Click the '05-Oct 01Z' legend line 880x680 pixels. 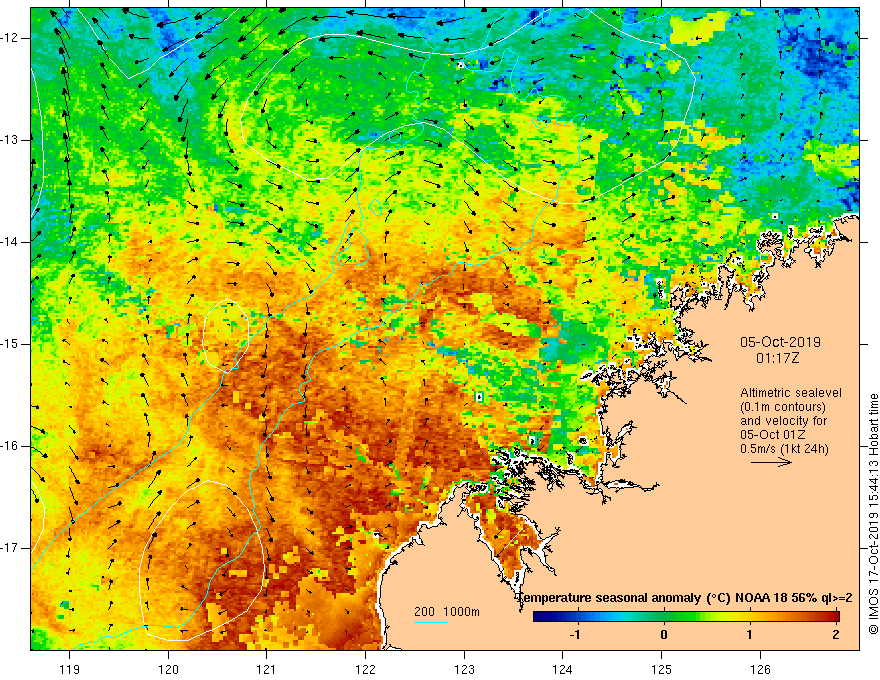pyautogui.click(x=773, y=435)
